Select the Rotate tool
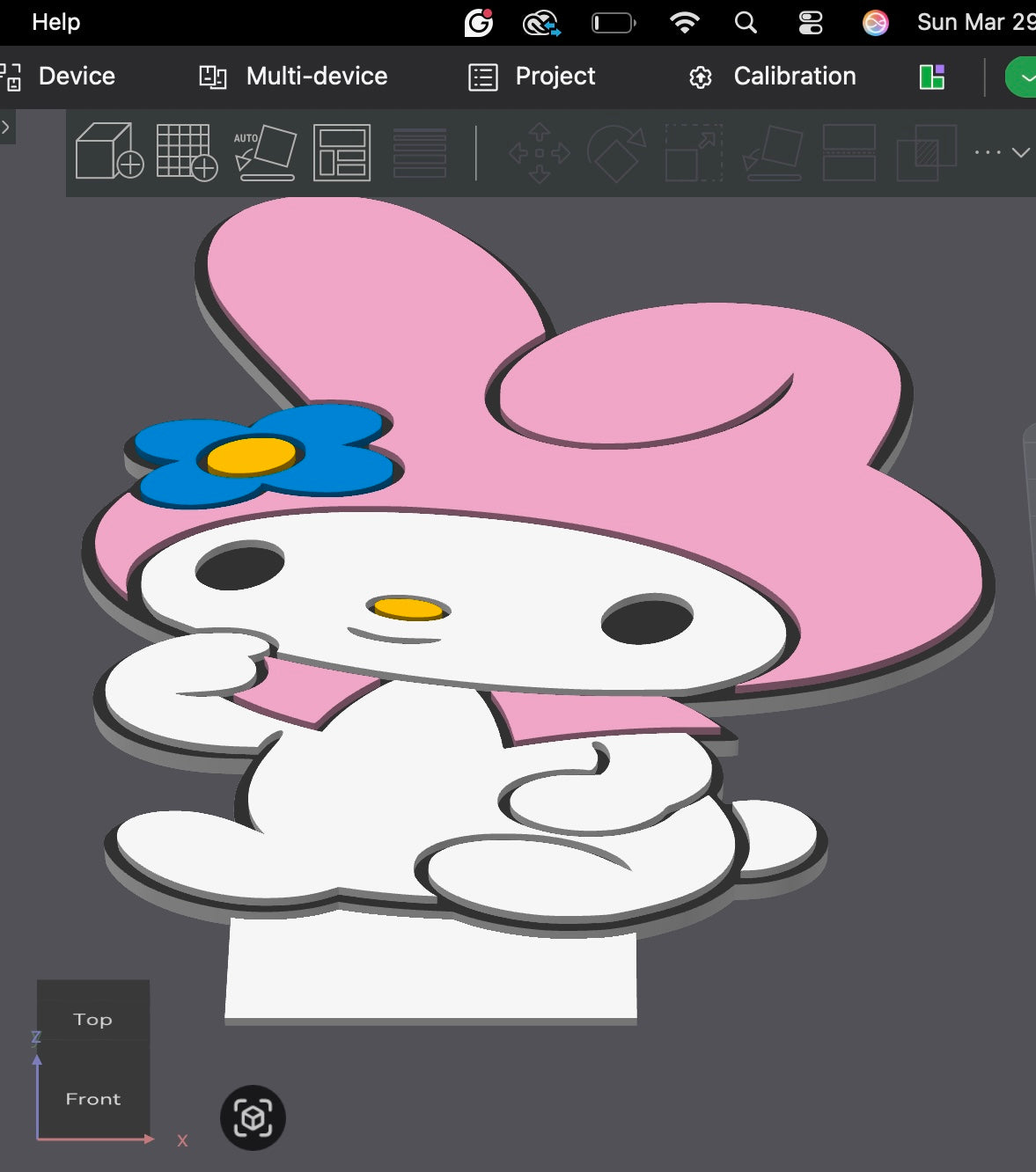This screenshot has height=1172, width=1036. coord(616,152)
